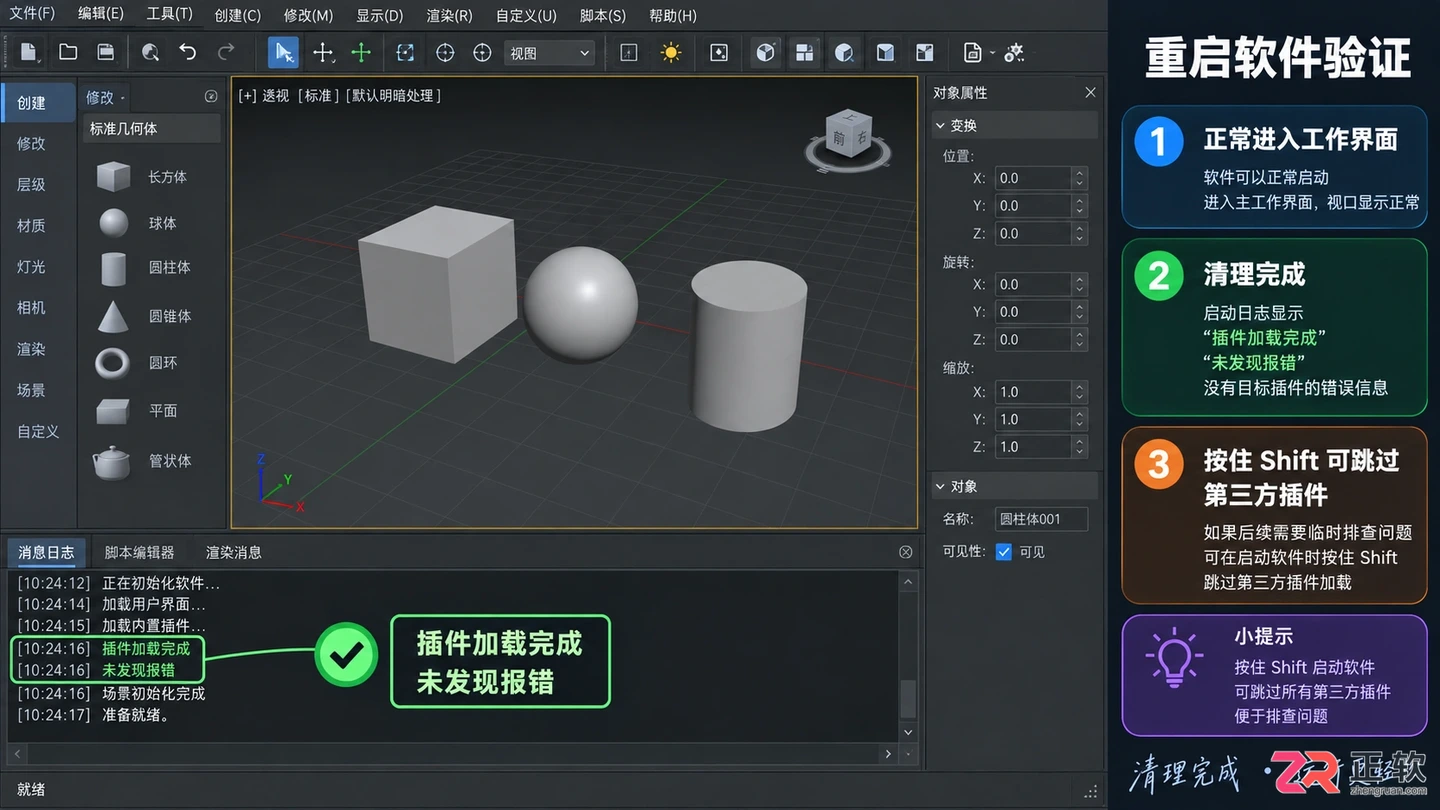Image resolution: width=1440 pixels, height=810 pixels.
Task: Open the 透视 perspective viewport menu
Action: pyautogui.click(x=276, y=96)
